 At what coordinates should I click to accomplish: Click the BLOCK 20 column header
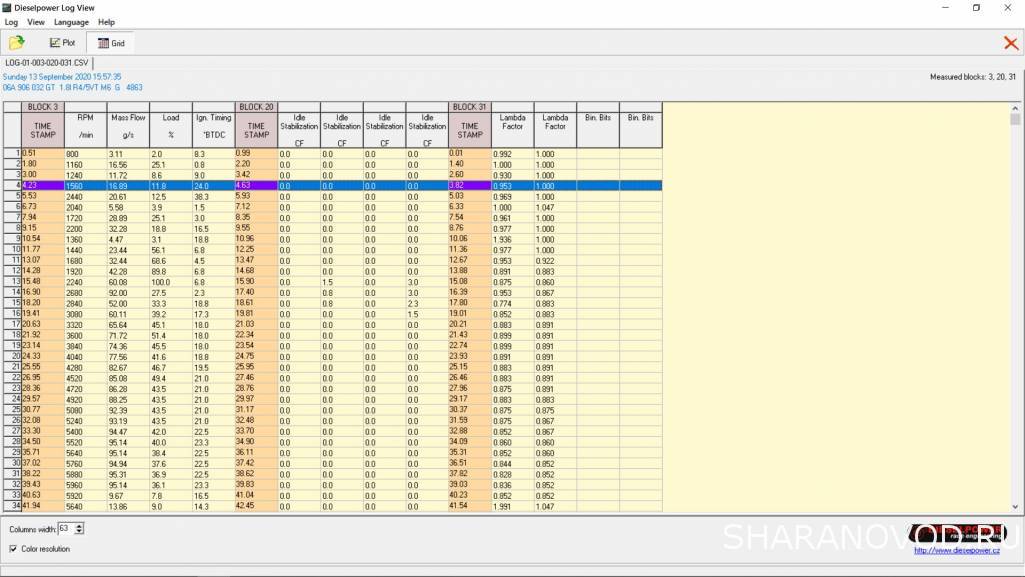coord(256,106)
